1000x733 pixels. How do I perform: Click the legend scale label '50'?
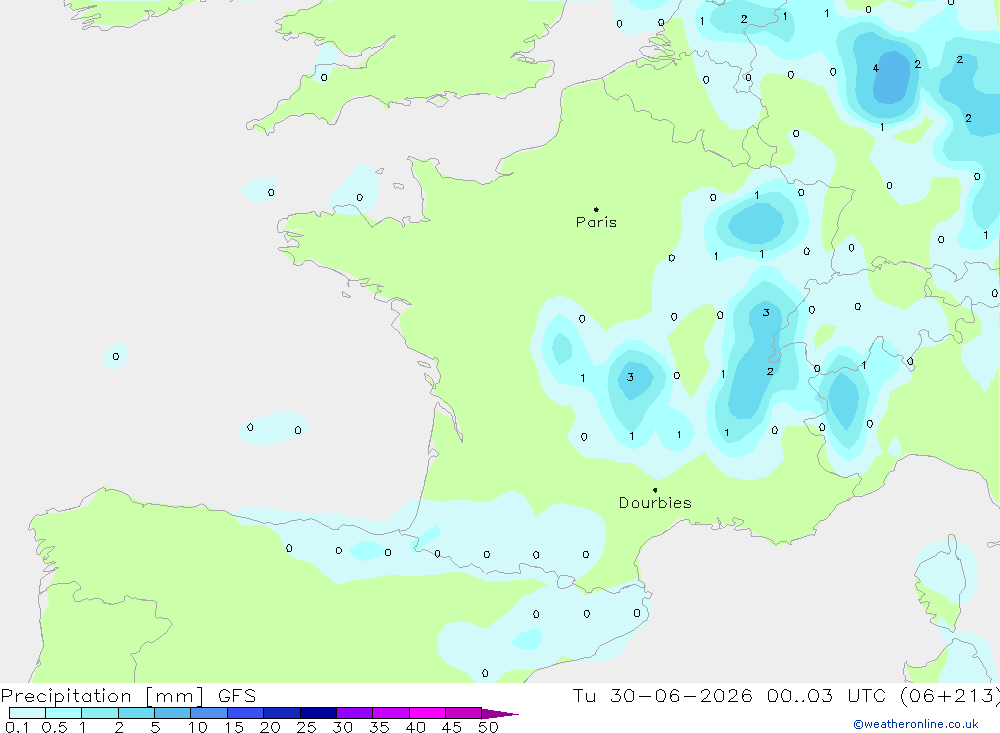[x=488, y=727]
